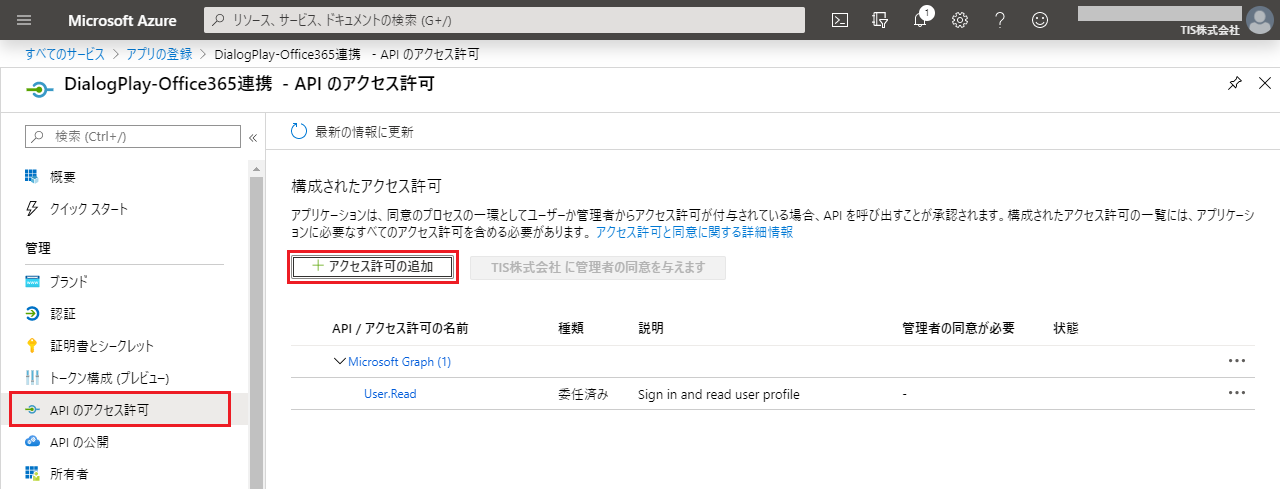
Task: Click the 種類 column header
Action: [x=571, y=328]
